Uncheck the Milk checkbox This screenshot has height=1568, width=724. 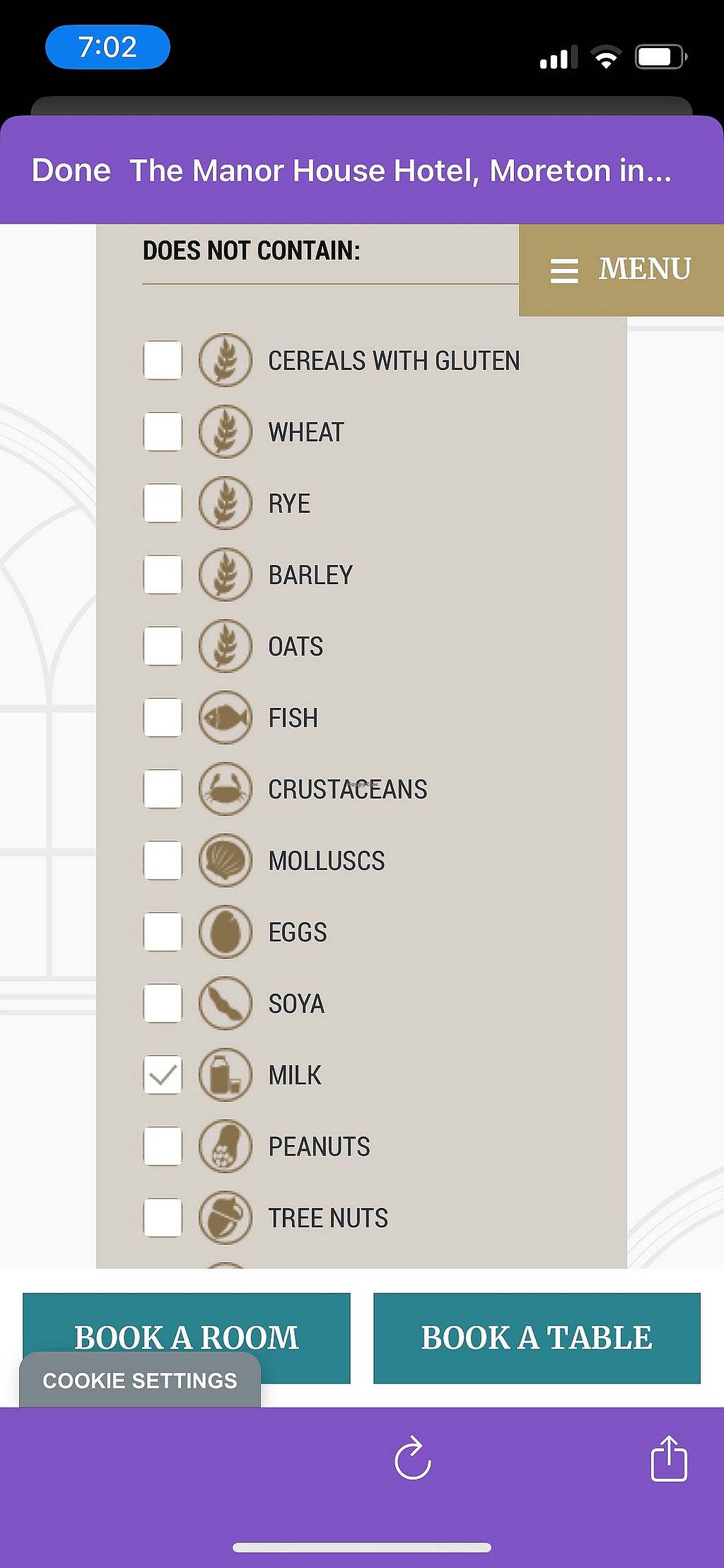[x=163, y=1075]
